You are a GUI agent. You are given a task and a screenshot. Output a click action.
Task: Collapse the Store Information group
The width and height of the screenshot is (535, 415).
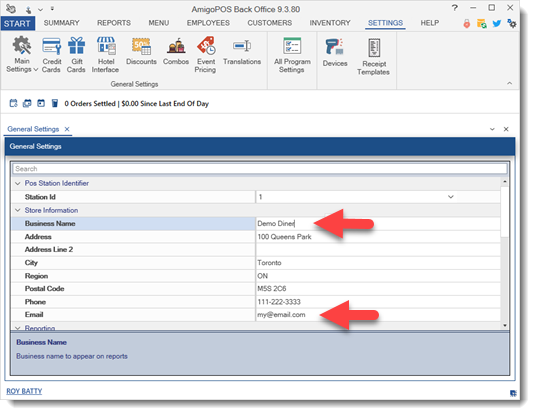(18, 210)
